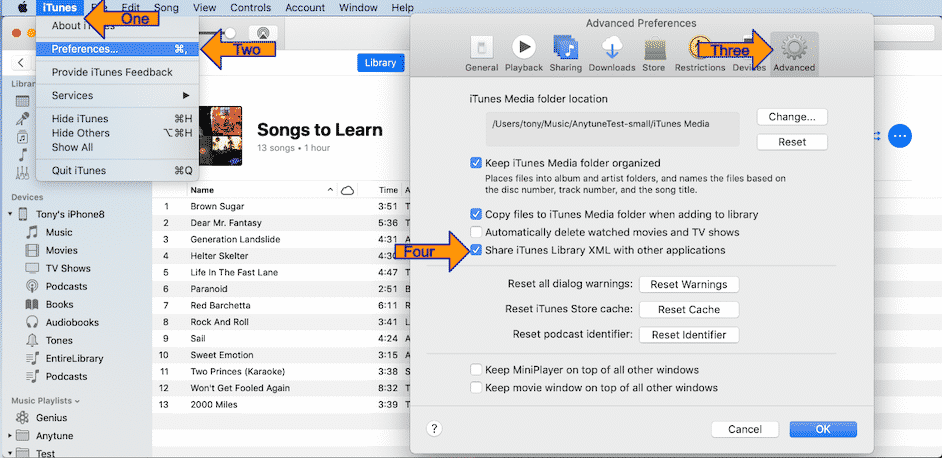The height and width of the screenshot is (458, 942).
Task: Enable Keep movie window on top checkbox
Action: click(476, 388)
